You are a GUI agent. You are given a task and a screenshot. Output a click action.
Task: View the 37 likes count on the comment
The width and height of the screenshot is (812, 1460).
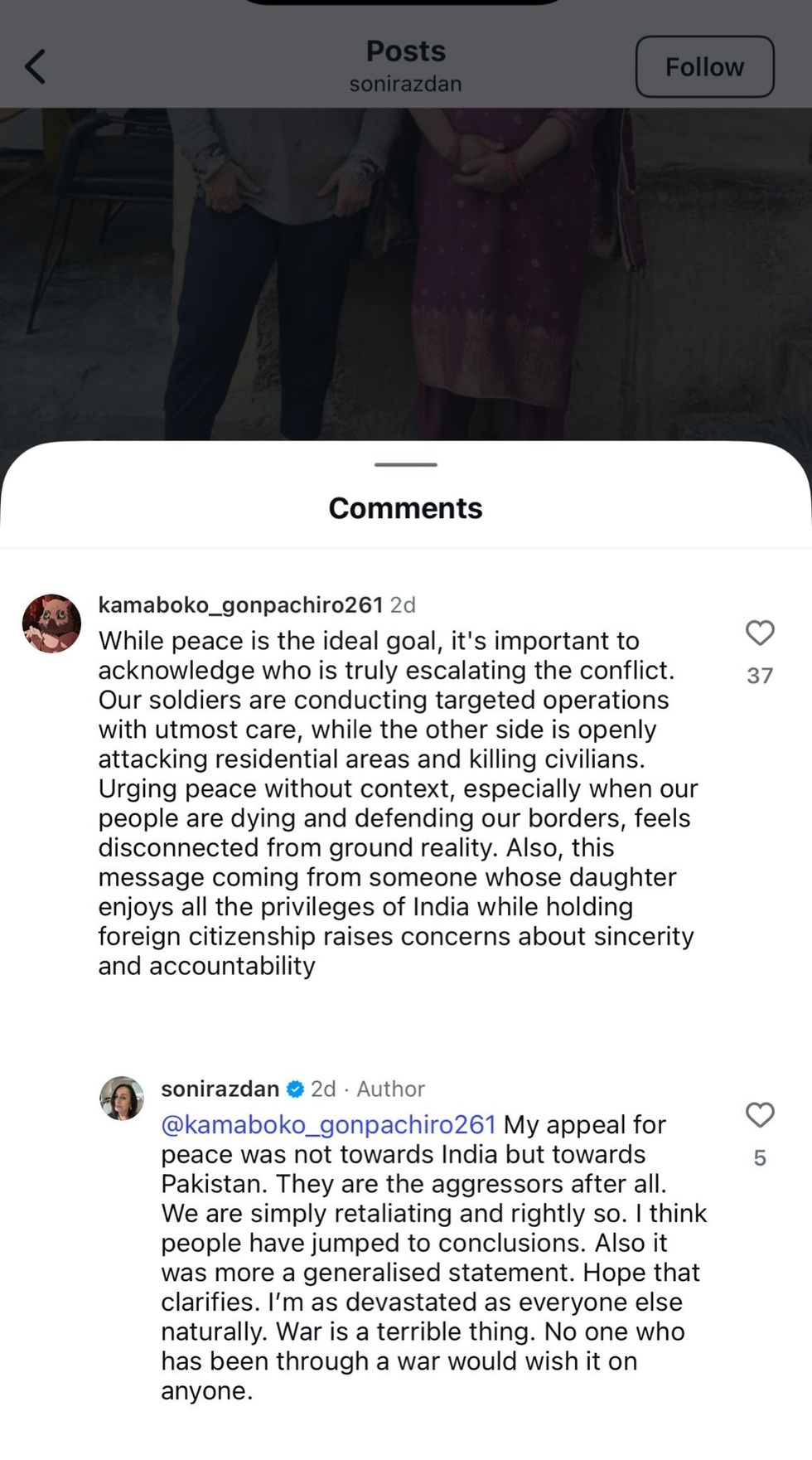pos(760,676)
